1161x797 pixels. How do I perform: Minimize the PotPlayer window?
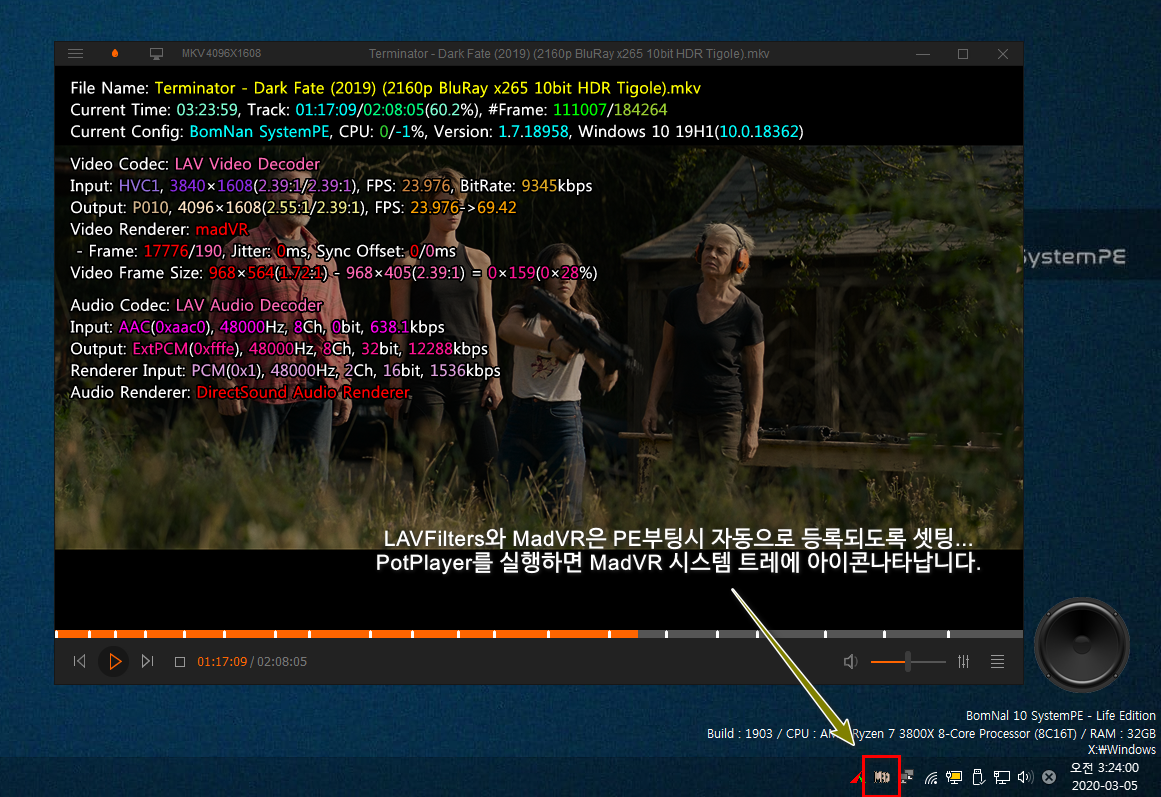pos(923,53)
